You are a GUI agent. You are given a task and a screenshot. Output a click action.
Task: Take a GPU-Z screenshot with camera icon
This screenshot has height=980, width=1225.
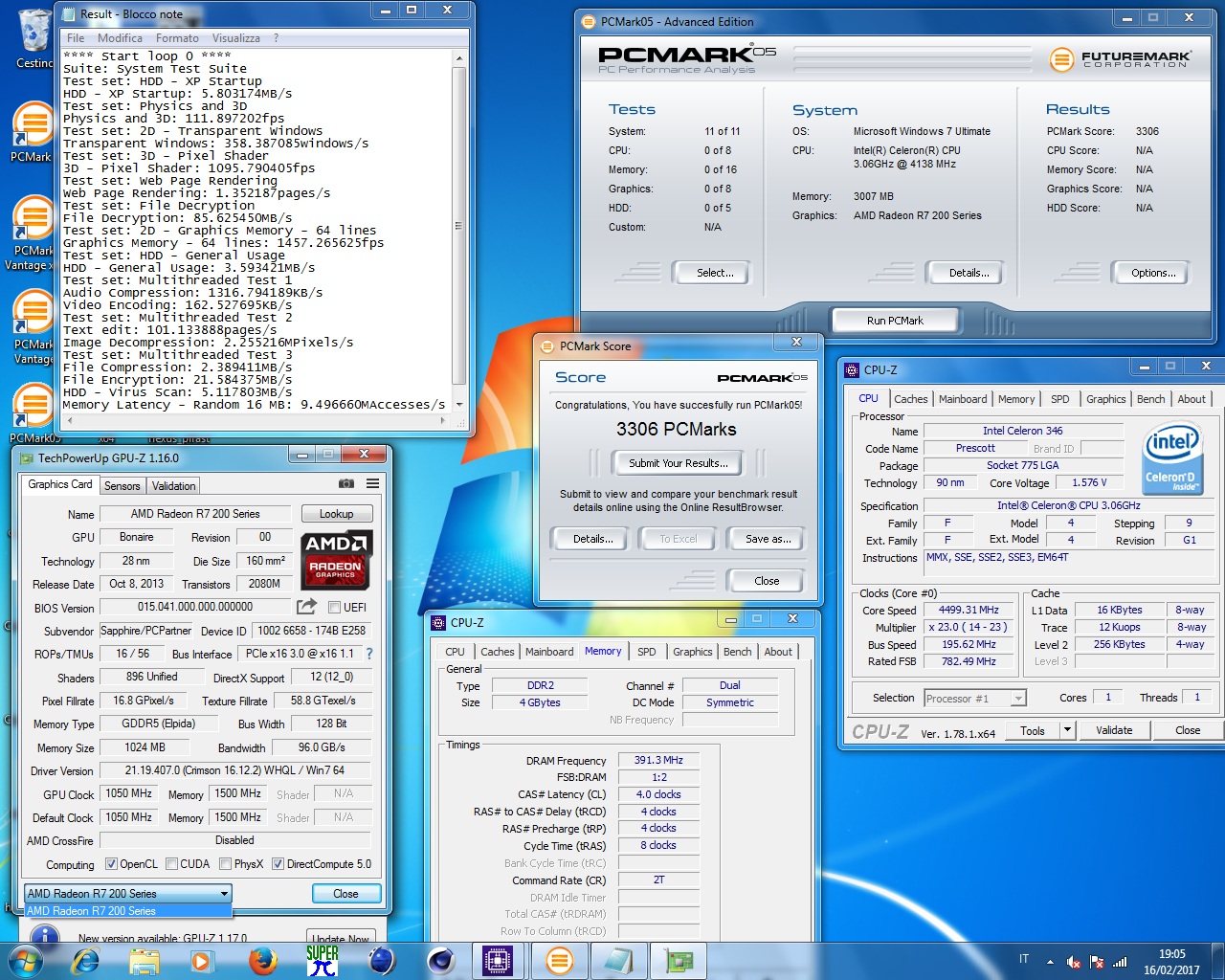coord(346,484)
